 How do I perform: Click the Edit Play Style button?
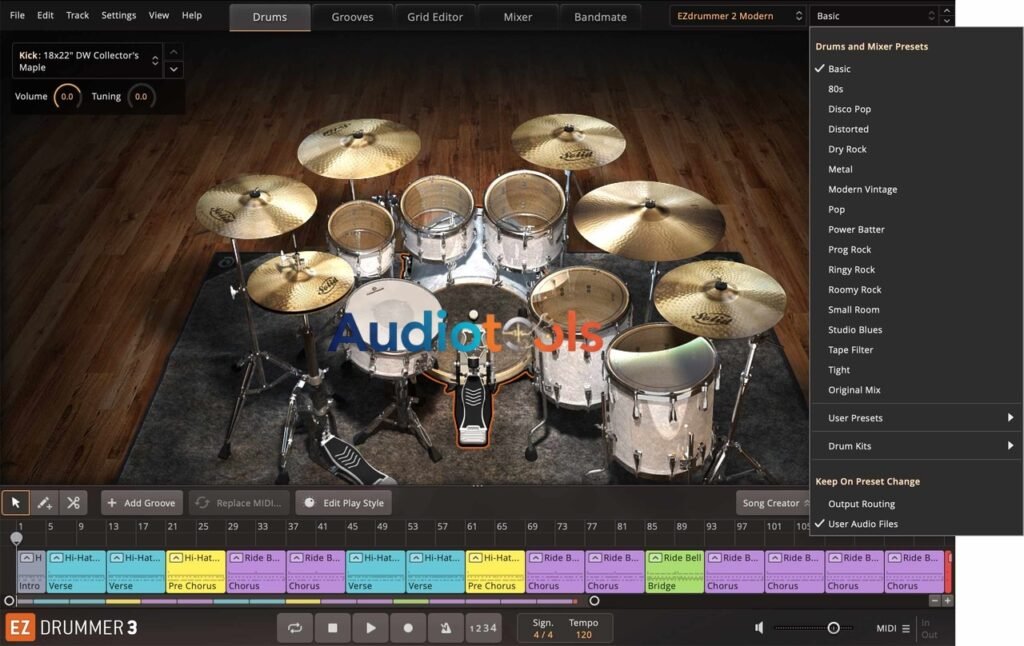click(344, 502)
